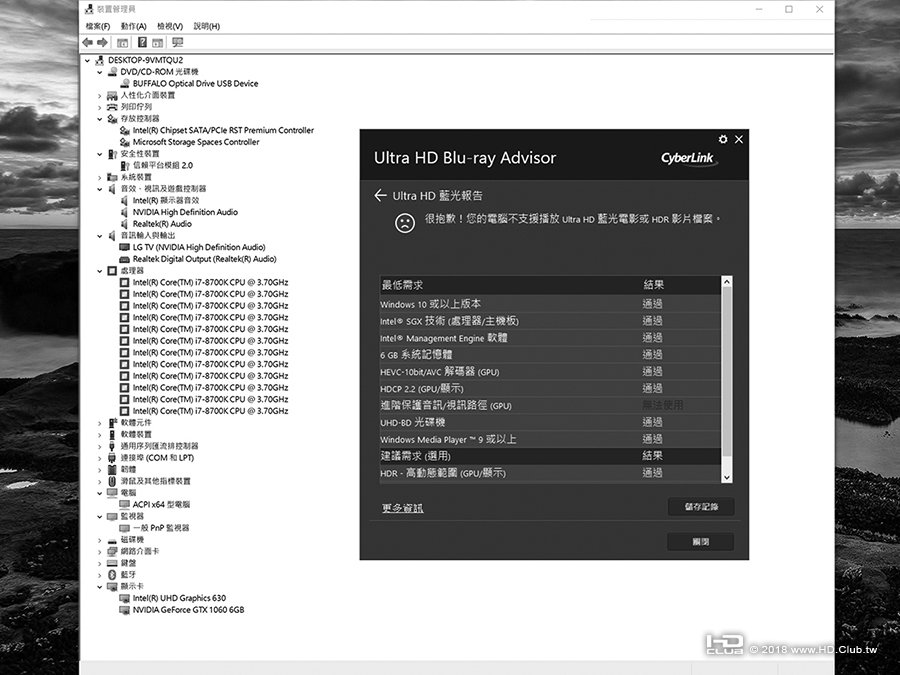Click scroll down arrow in requirements list
This screenshot has height=675, width=900.
click(727, 478)
